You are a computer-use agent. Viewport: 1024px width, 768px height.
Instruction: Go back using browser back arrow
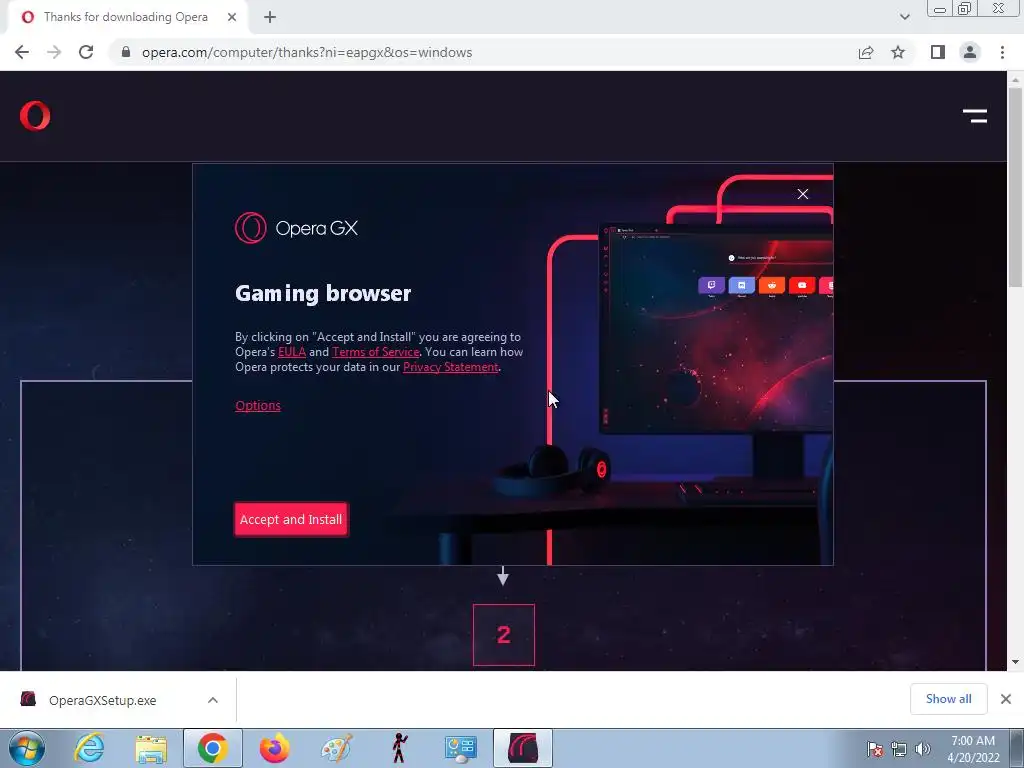22,52
